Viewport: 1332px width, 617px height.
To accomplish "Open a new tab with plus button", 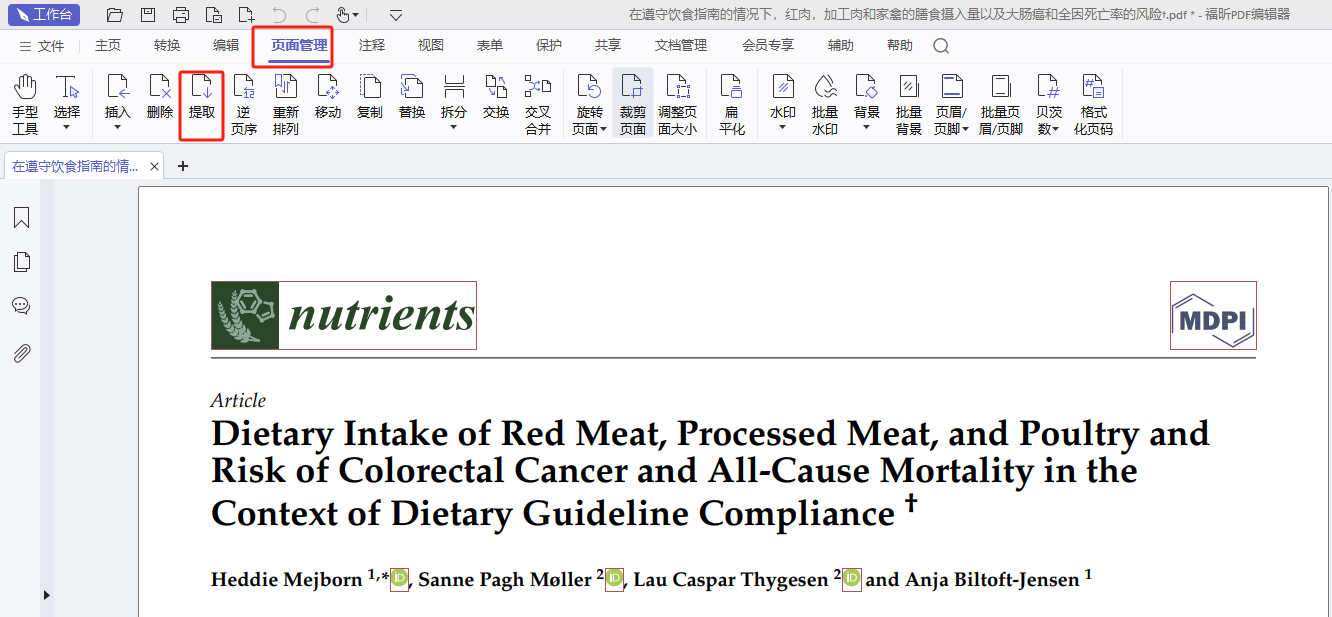I will point(183,166).
